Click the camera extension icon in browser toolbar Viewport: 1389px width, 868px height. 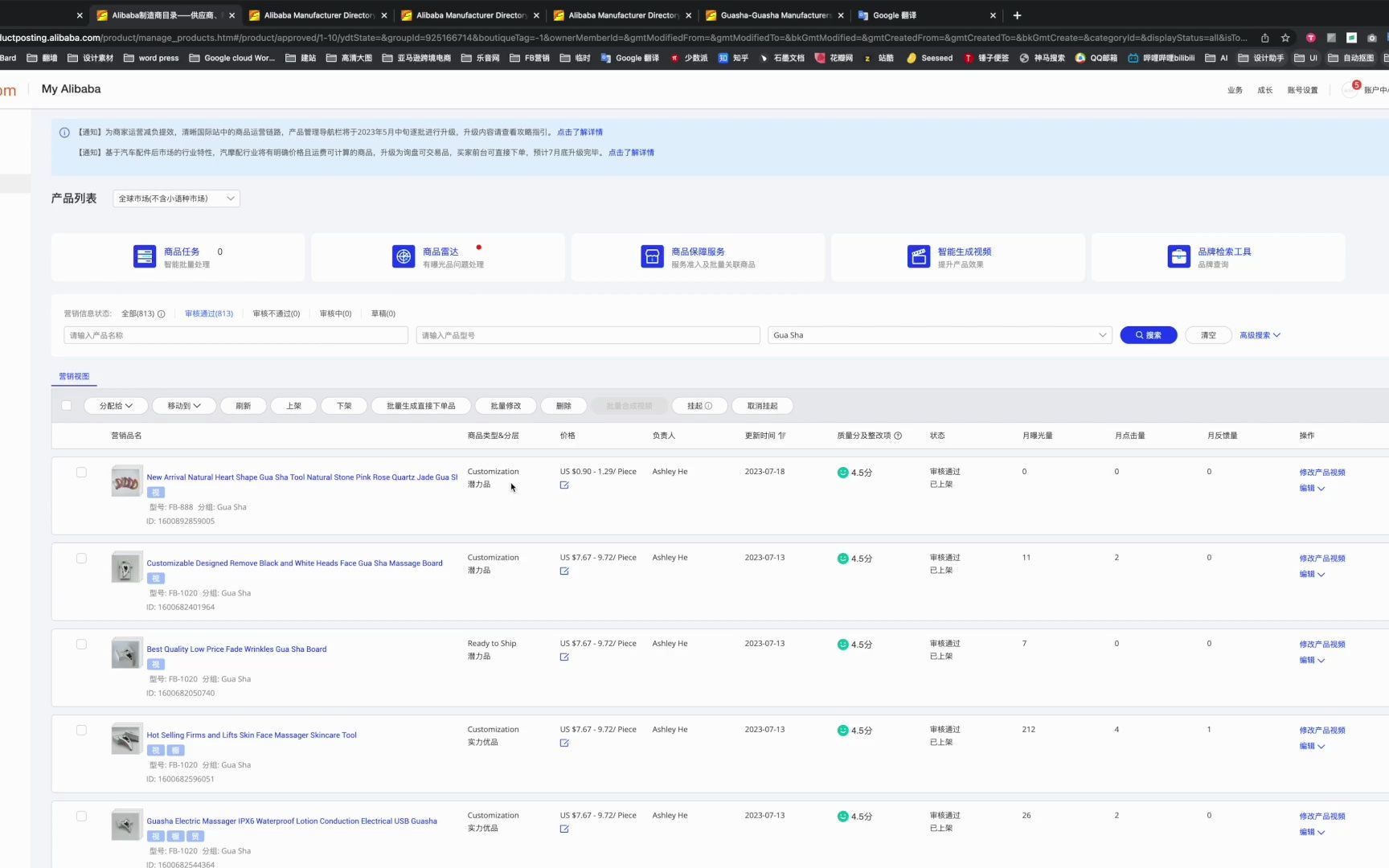click(x=1372, y=38)
